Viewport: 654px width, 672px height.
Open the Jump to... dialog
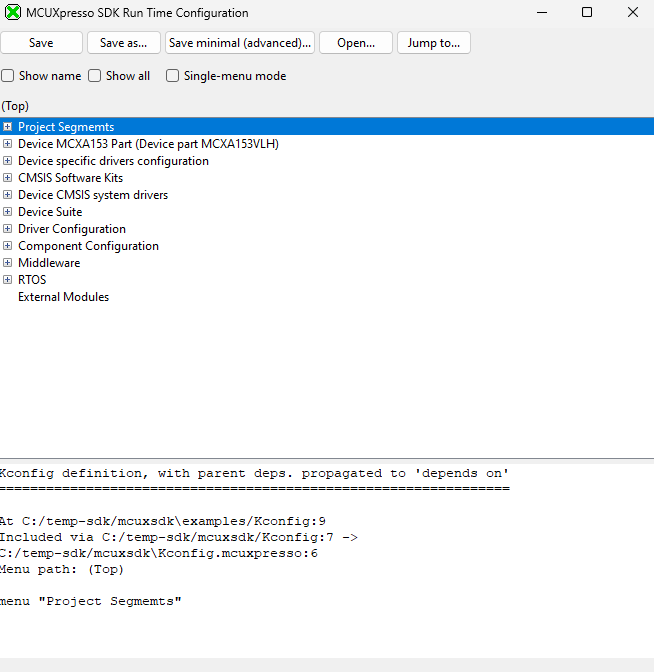[x=433, y=43]
